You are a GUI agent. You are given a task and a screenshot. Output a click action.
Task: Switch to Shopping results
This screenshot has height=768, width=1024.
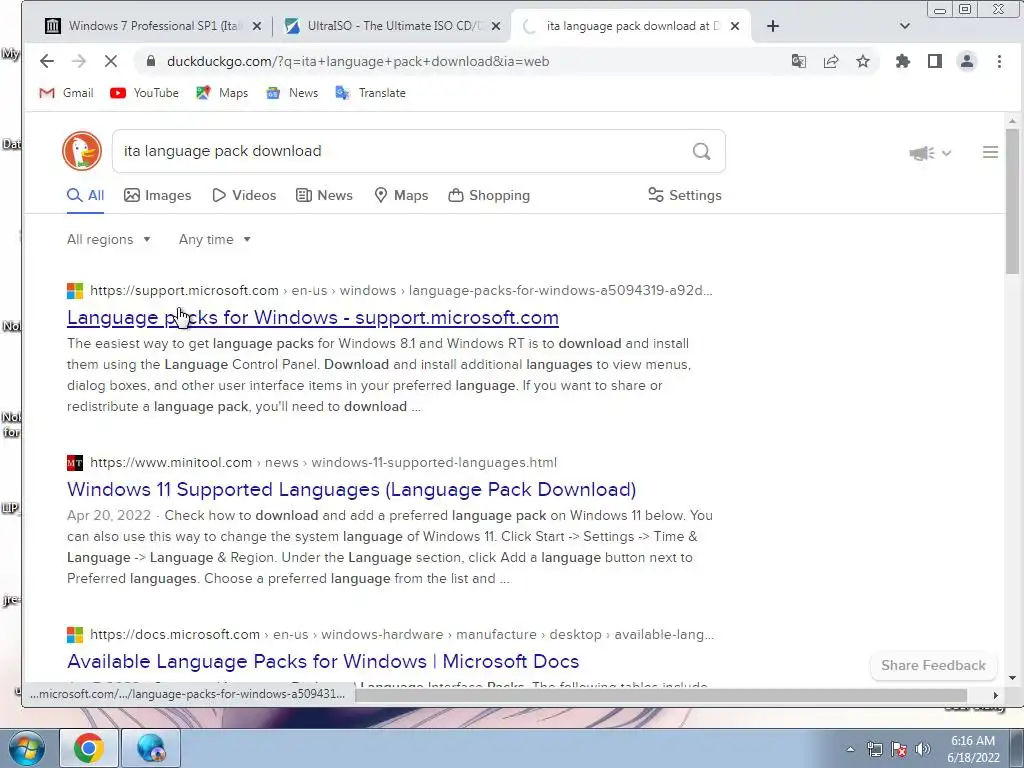(489, 195)
